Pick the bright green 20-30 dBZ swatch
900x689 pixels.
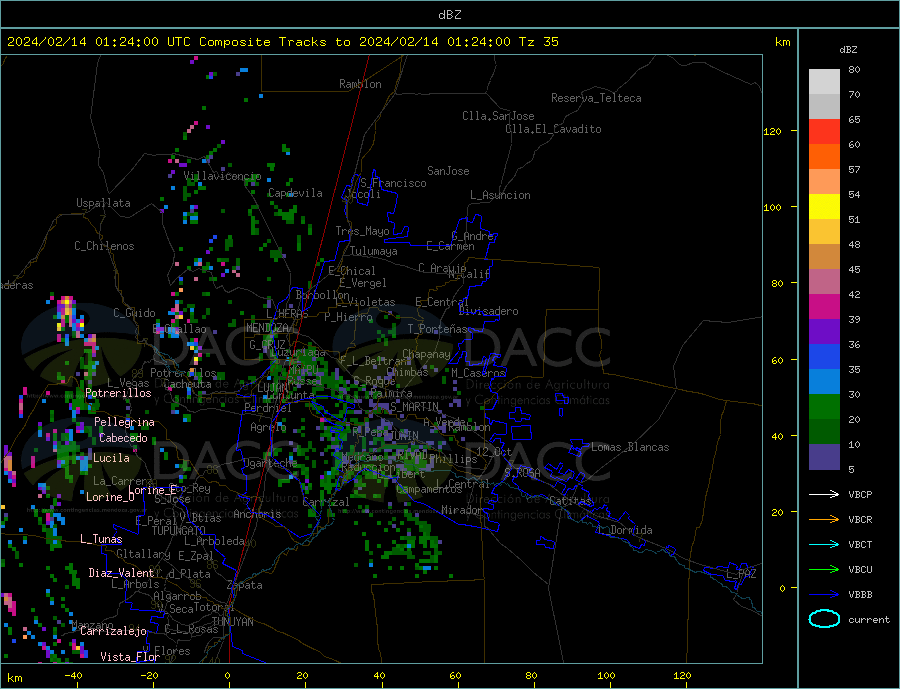pos(824,407)
